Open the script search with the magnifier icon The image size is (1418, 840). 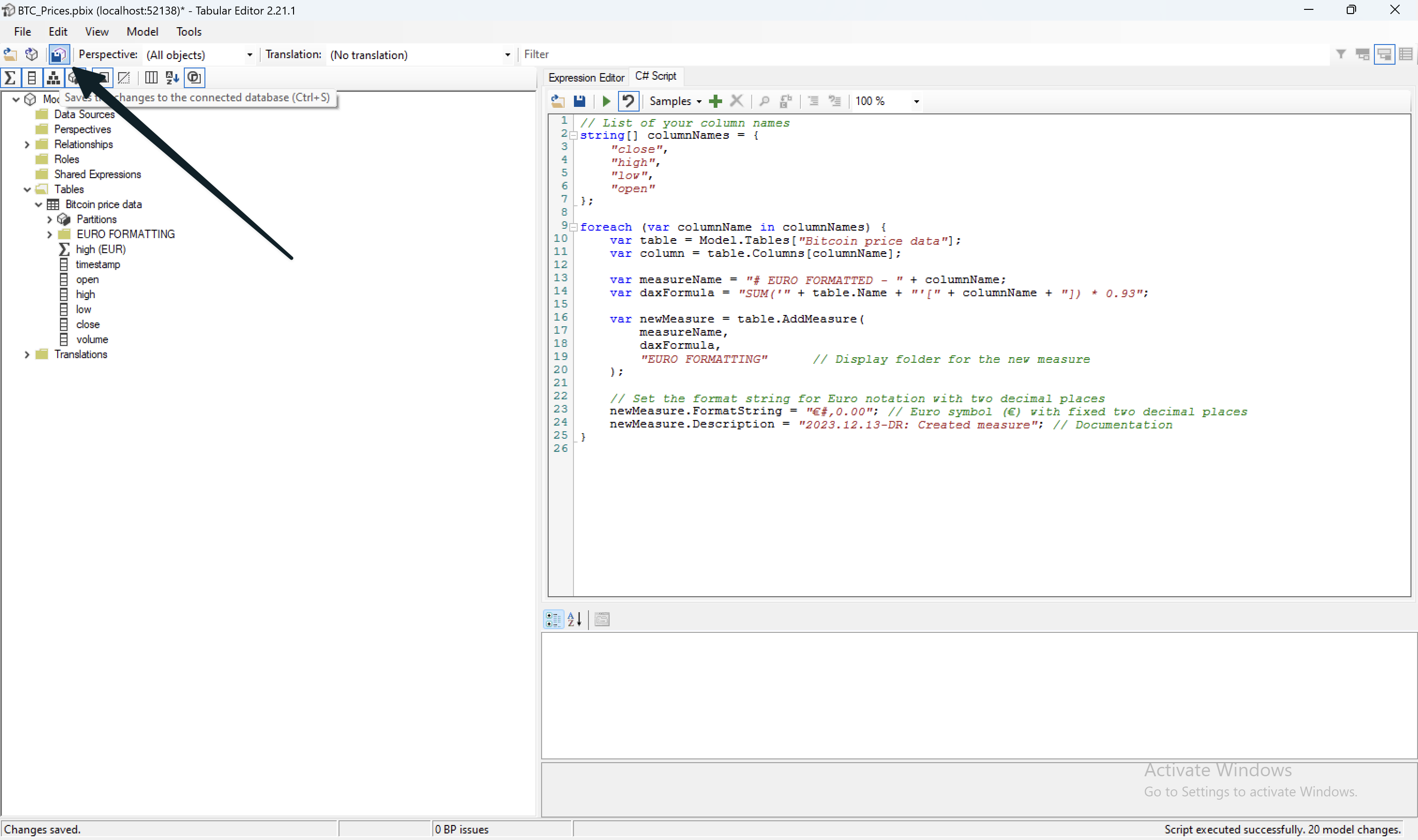click(763, 101)
